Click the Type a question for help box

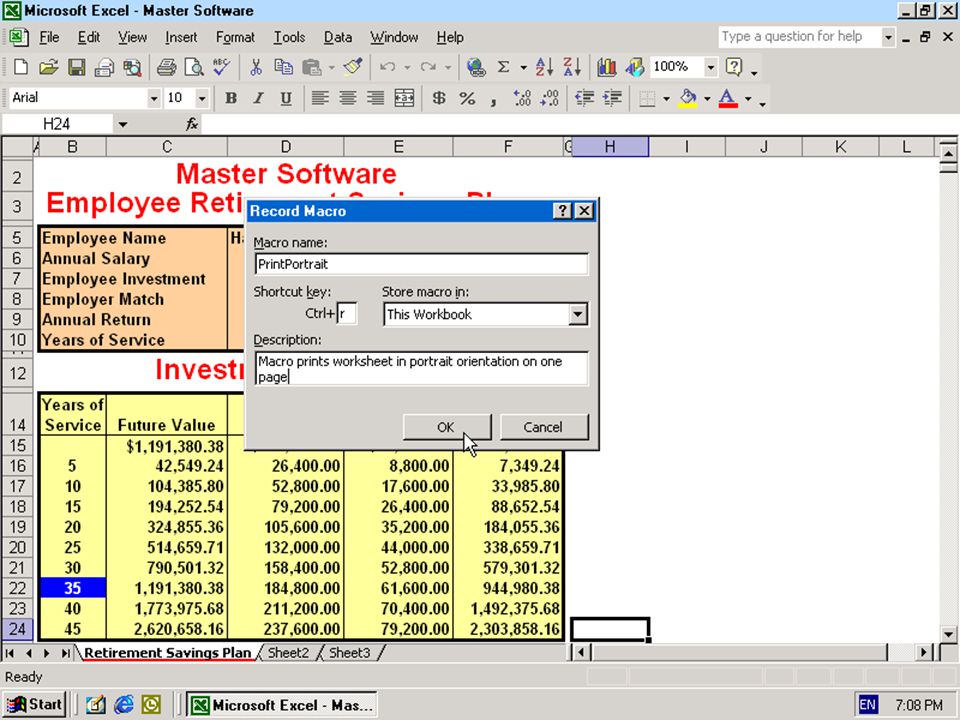pos(800,37)
